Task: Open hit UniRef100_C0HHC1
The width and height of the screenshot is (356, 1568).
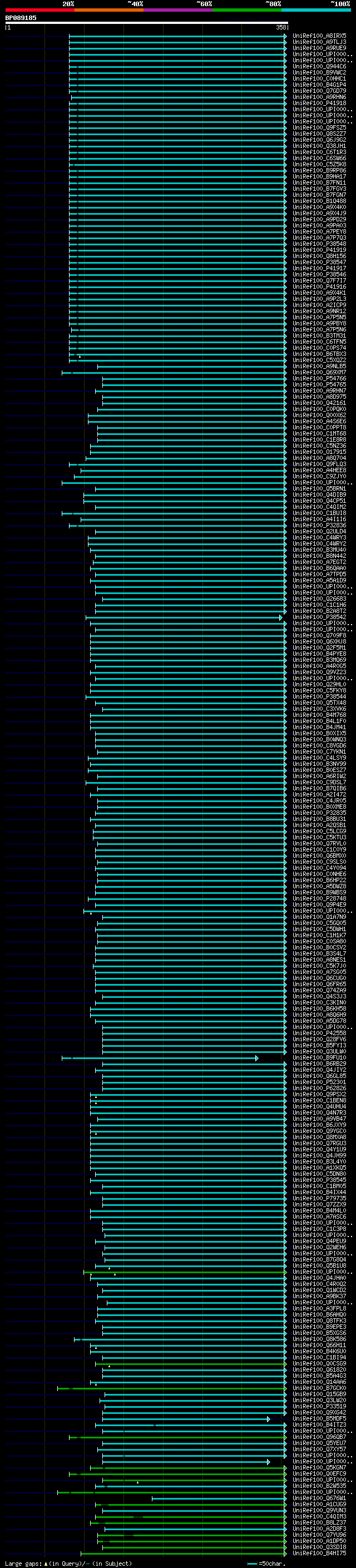Action: 319,78
